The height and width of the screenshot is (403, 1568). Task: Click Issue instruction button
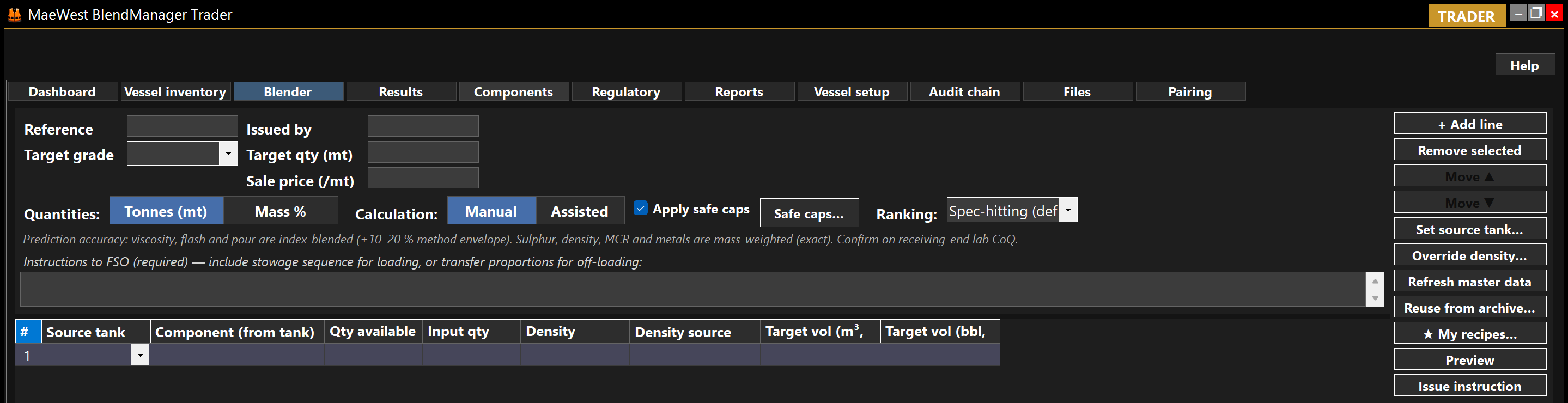click(1469, 386)
